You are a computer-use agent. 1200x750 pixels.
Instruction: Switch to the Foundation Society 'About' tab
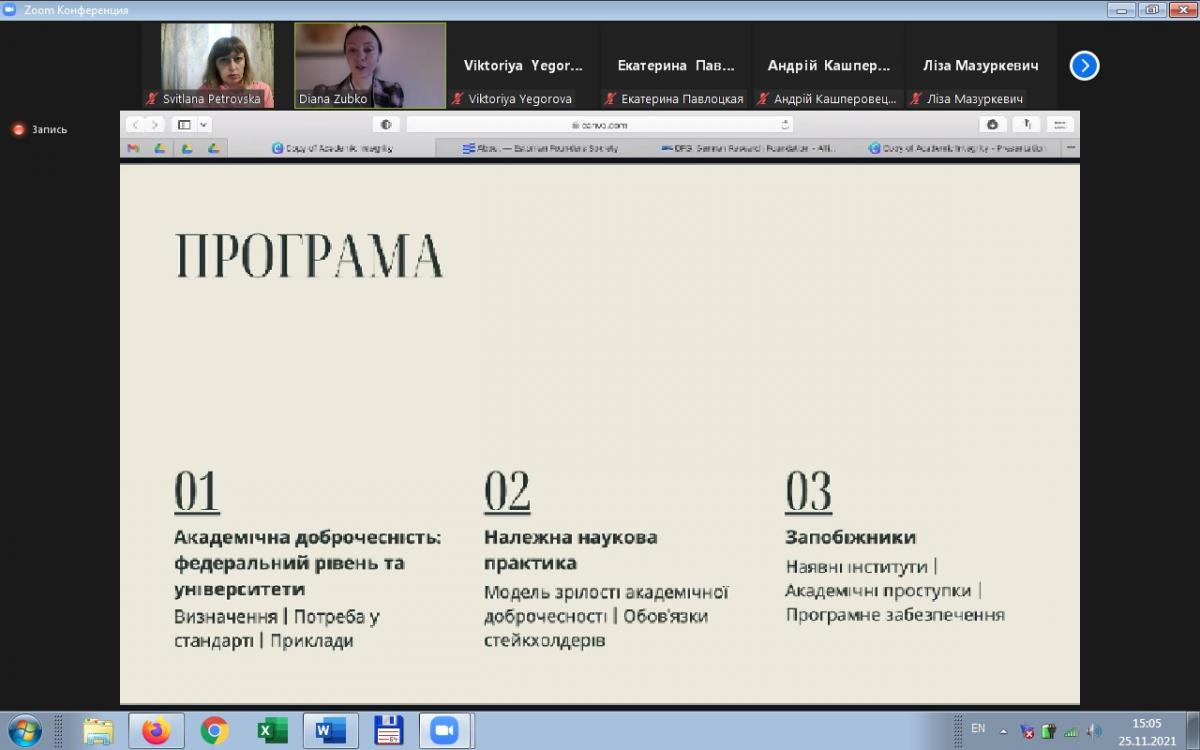point(540,148)
